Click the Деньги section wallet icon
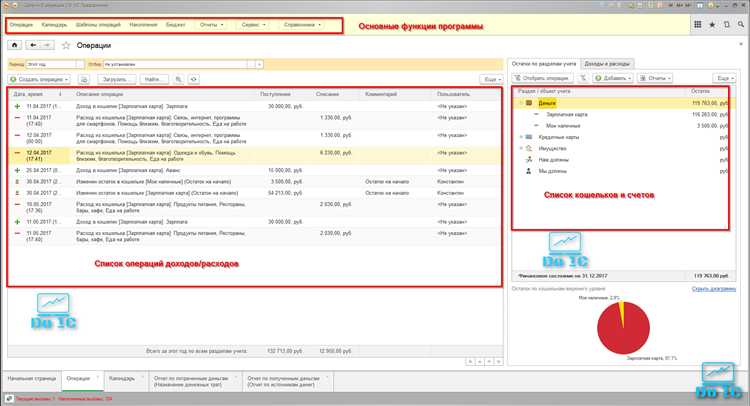 pyautogui.click(x=529, y=103)
